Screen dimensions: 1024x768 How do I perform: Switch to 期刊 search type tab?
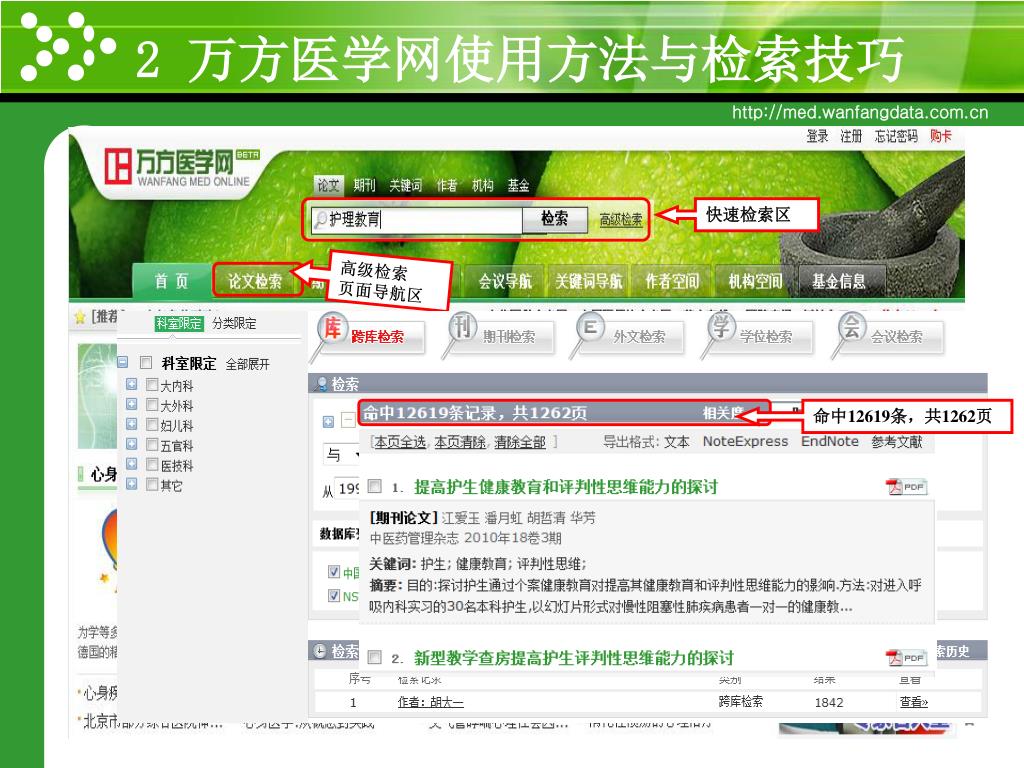pyautogui.click(x=364, y=185)
